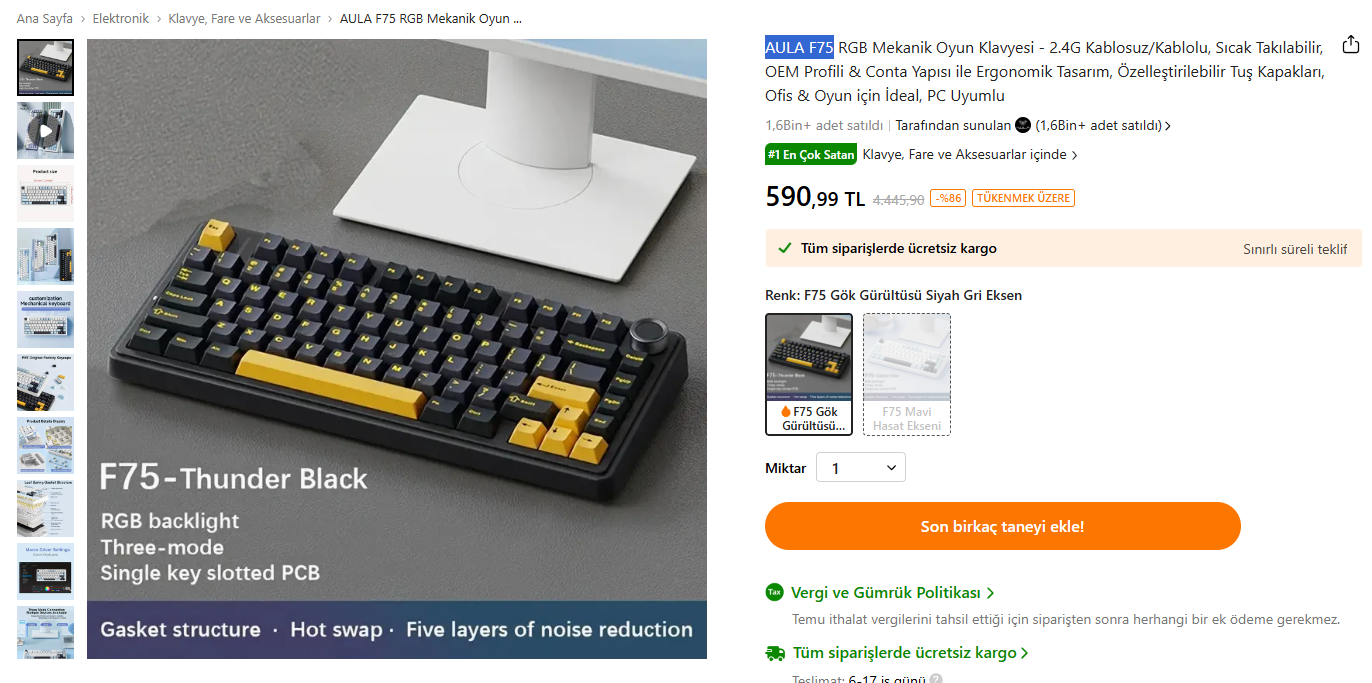
Task: Select F75 Mavi Hasat Ekseni color option
Action: tap(907, 374)
